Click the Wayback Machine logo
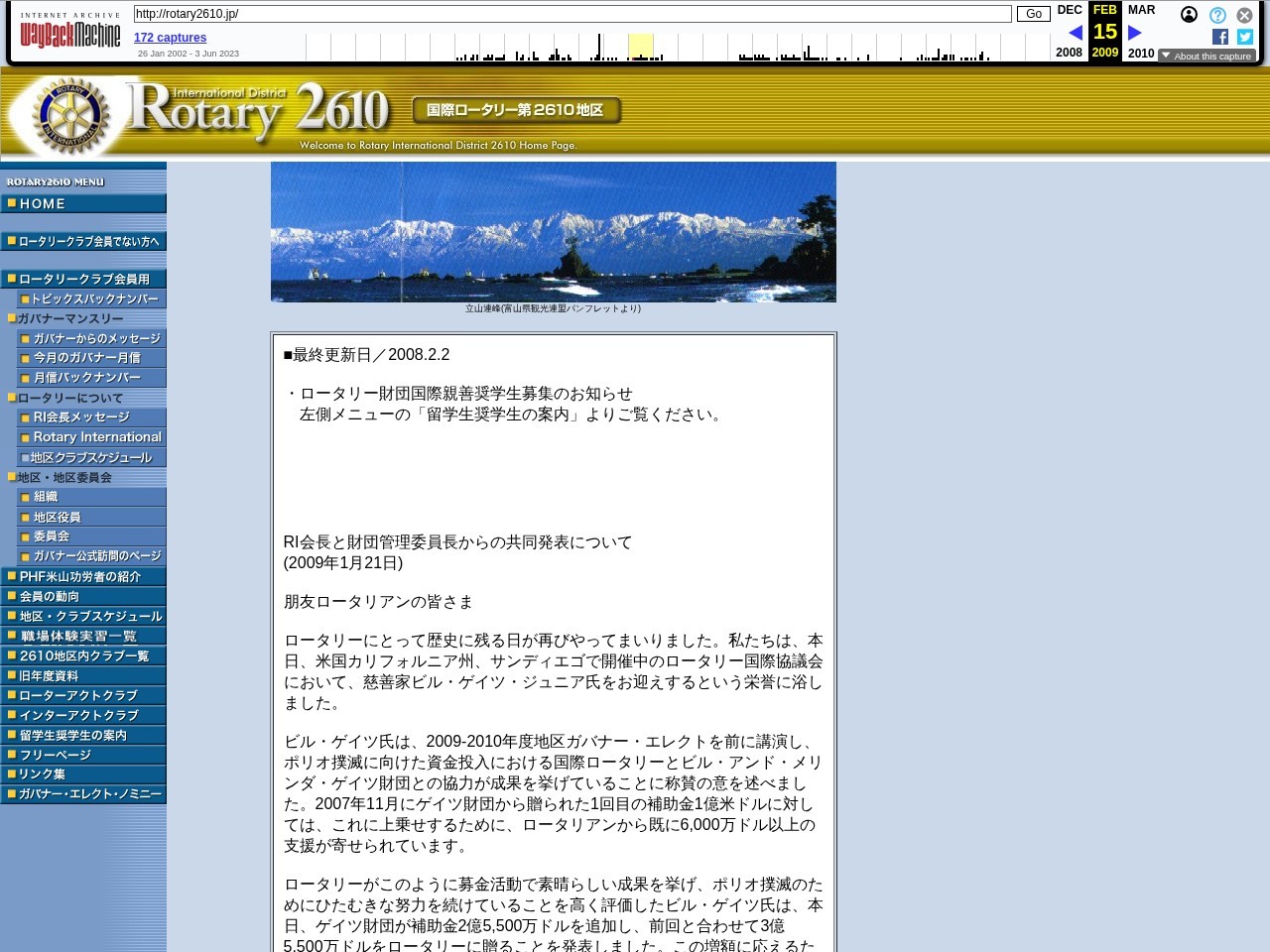1270x952 pixels. (x=69, y=30)
